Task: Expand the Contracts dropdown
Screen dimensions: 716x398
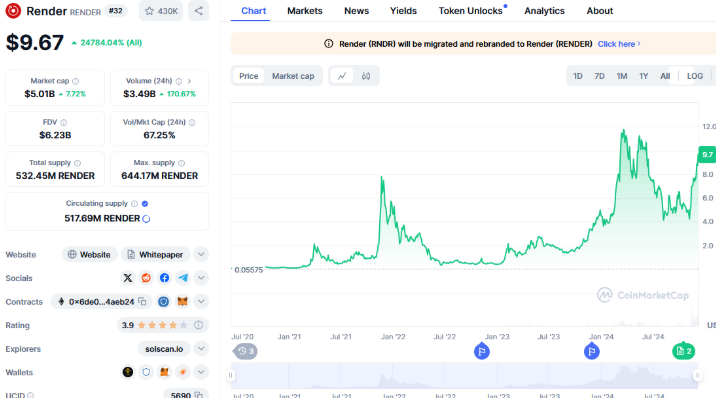Action: 201,301
